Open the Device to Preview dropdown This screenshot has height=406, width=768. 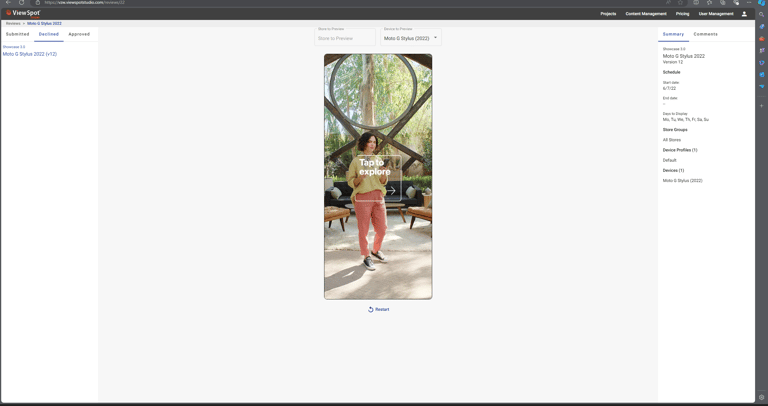(411, 37)
